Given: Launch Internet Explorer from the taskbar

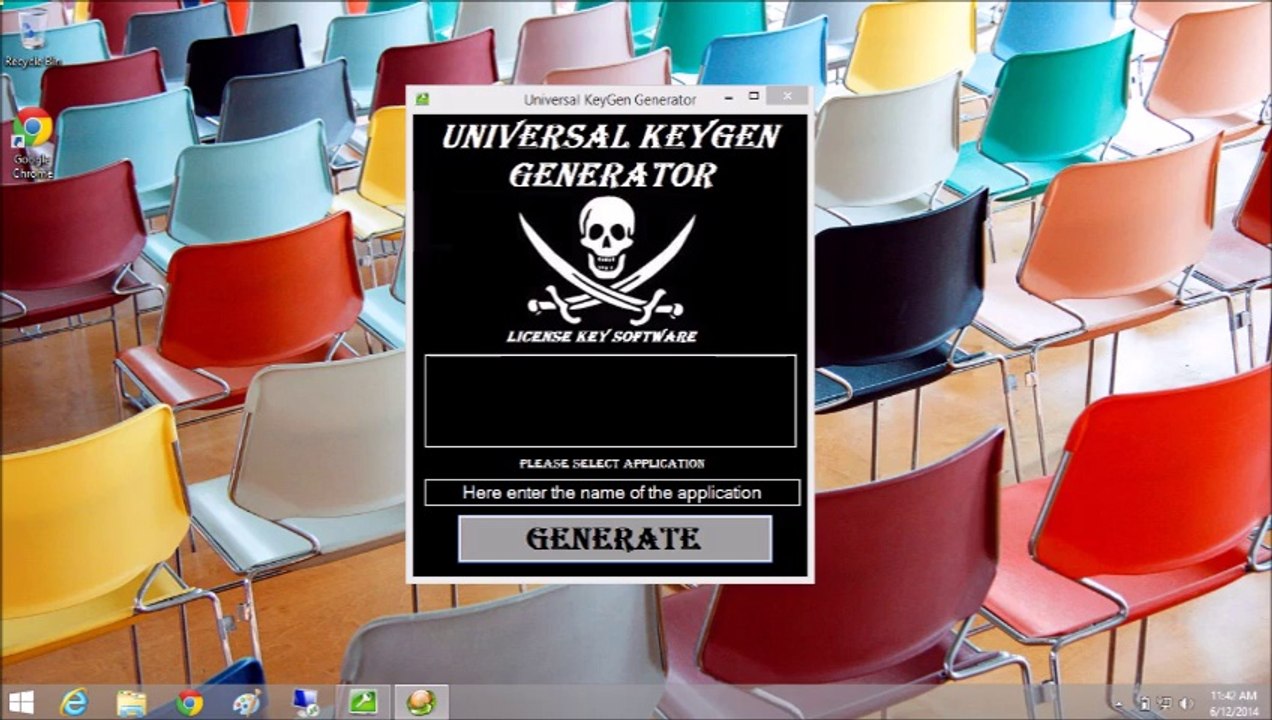Looking at the screenshot, I should click(x=74, y=703).
